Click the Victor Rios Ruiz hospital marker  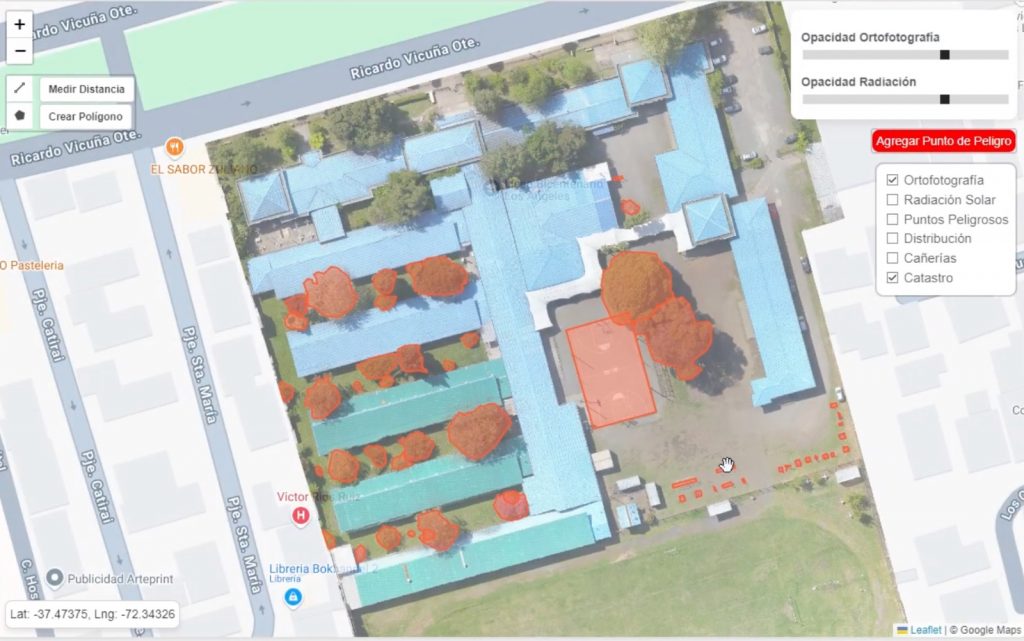298,515
